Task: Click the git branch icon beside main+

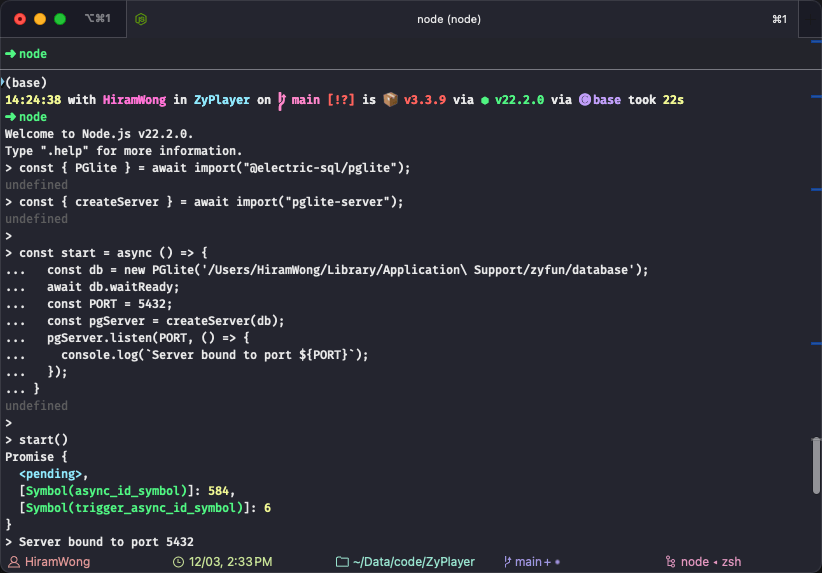Action: (x=508, y=562)
